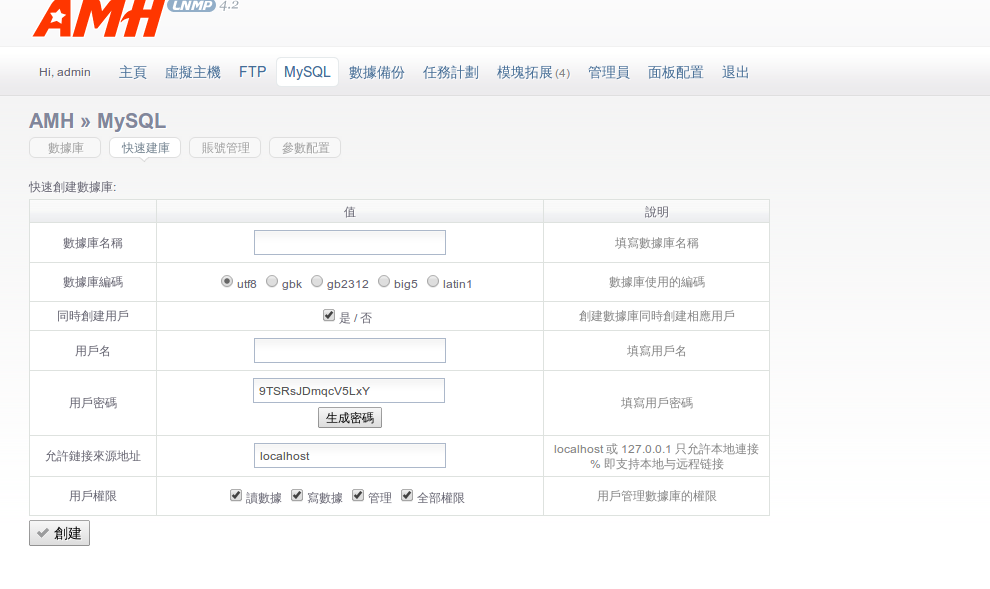
Task: Click 退出 to log out
Action: pos(735,72)
